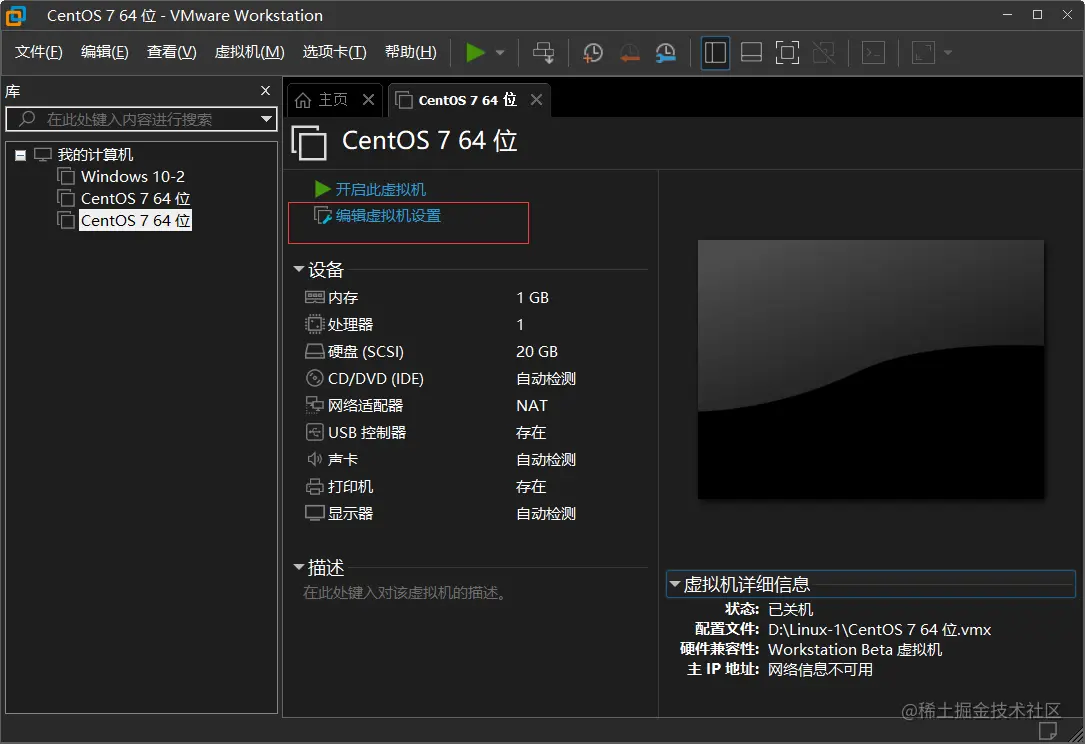Click the 显示器 display row
This screenshot has height=744, width=1085.
[443, 514]
